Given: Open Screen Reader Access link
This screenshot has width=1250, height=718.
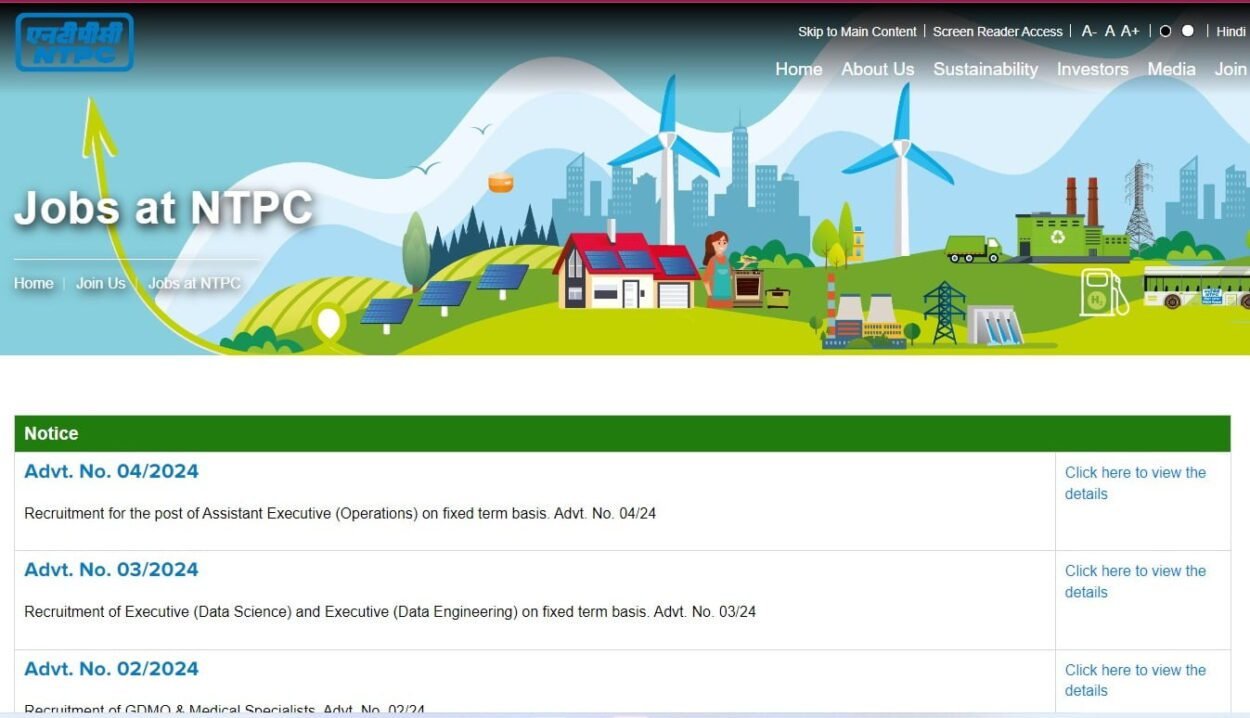Looking at the screenshot, I should (998, 32).
